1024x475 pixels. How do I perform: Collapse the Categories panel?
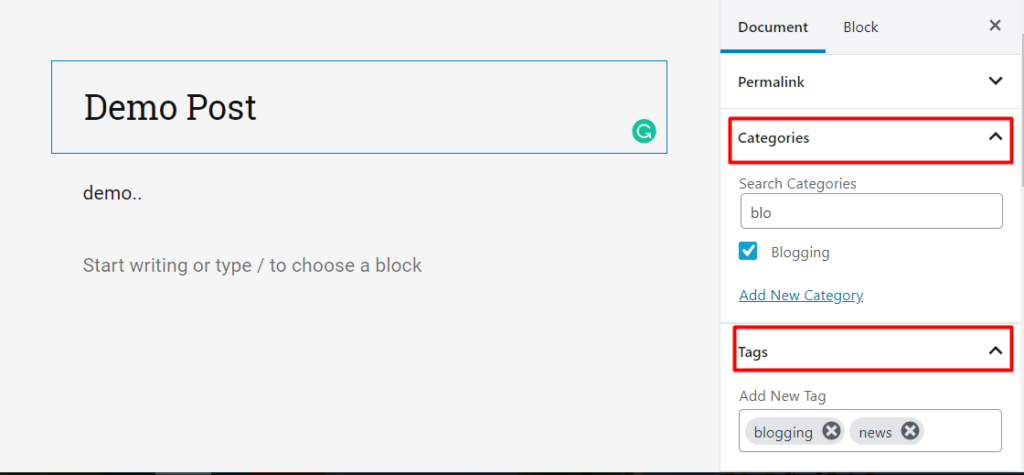[995, 137]
